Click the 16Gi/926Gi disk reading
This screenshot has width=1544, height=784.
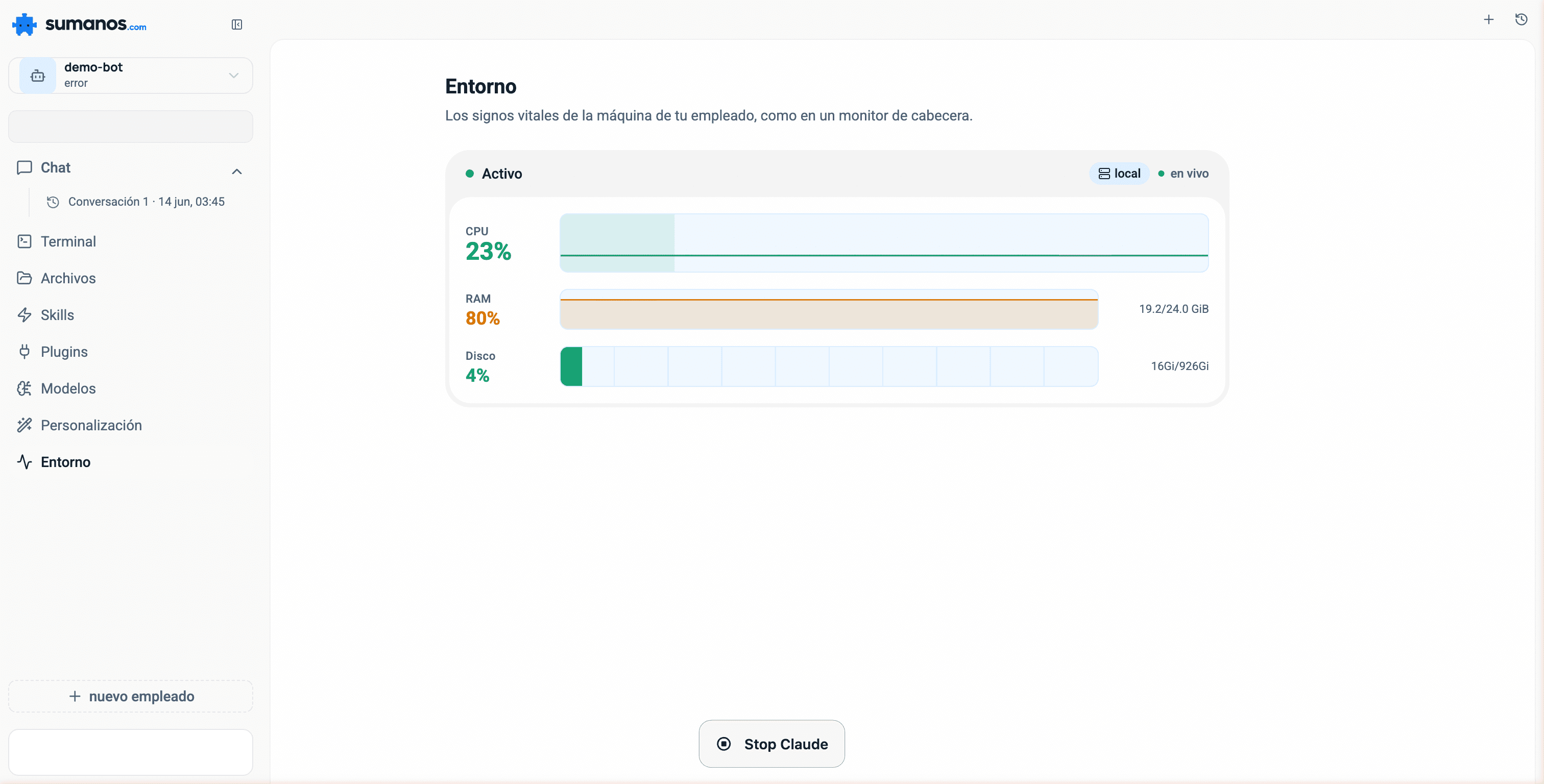click(1179, 366)
